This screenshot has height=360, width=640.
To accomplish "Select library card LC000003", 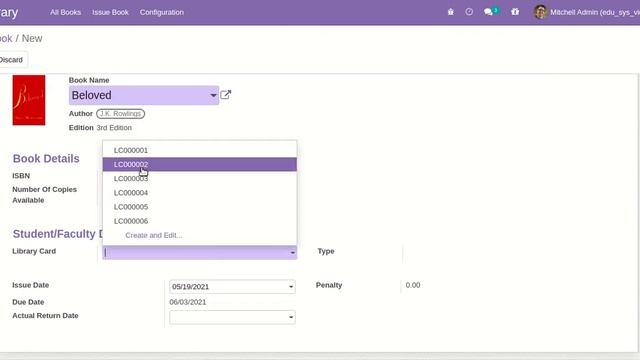I will tap(200, 179).
